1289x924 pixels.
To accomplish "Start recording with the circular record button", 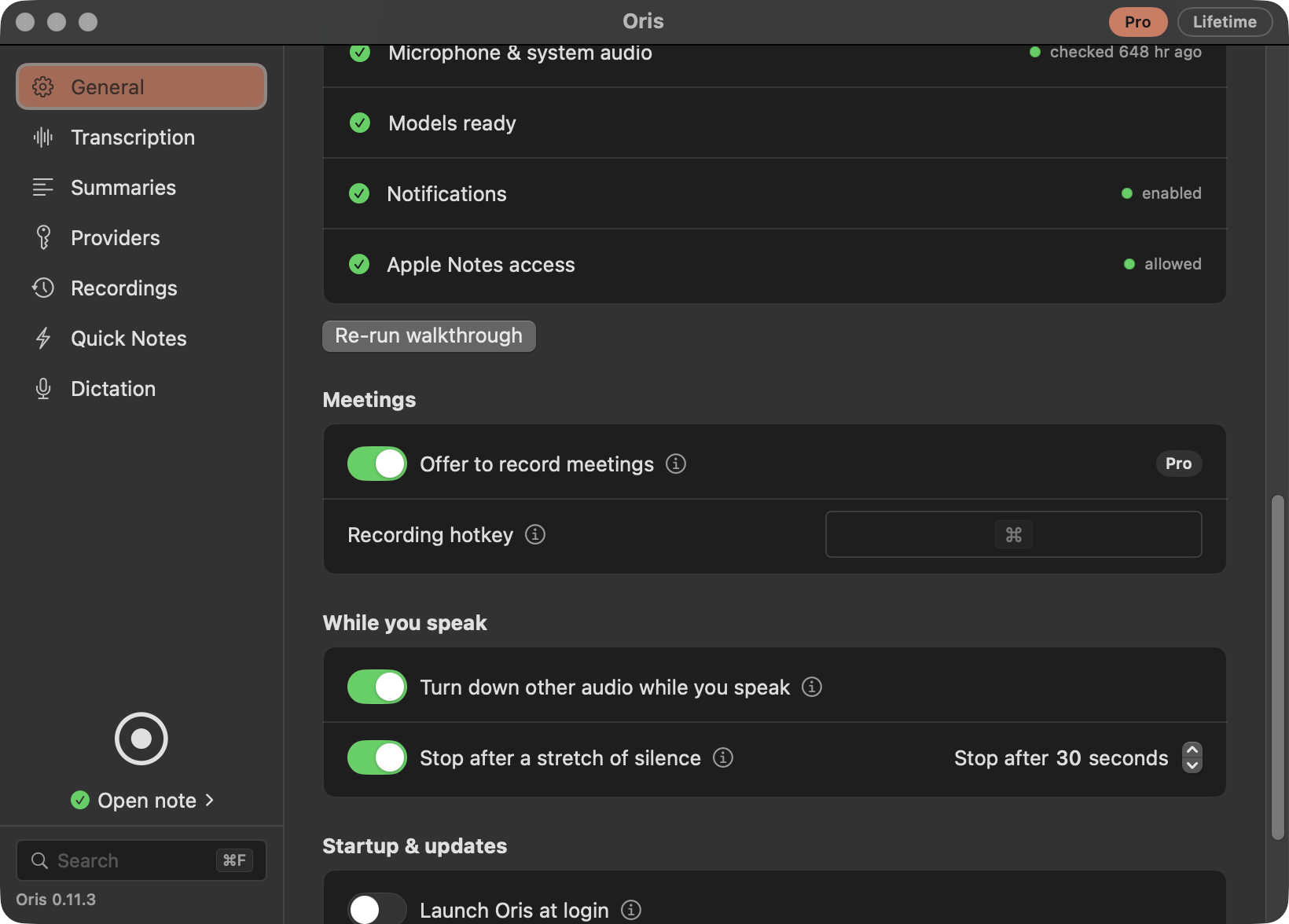I will tap(141, 739).
